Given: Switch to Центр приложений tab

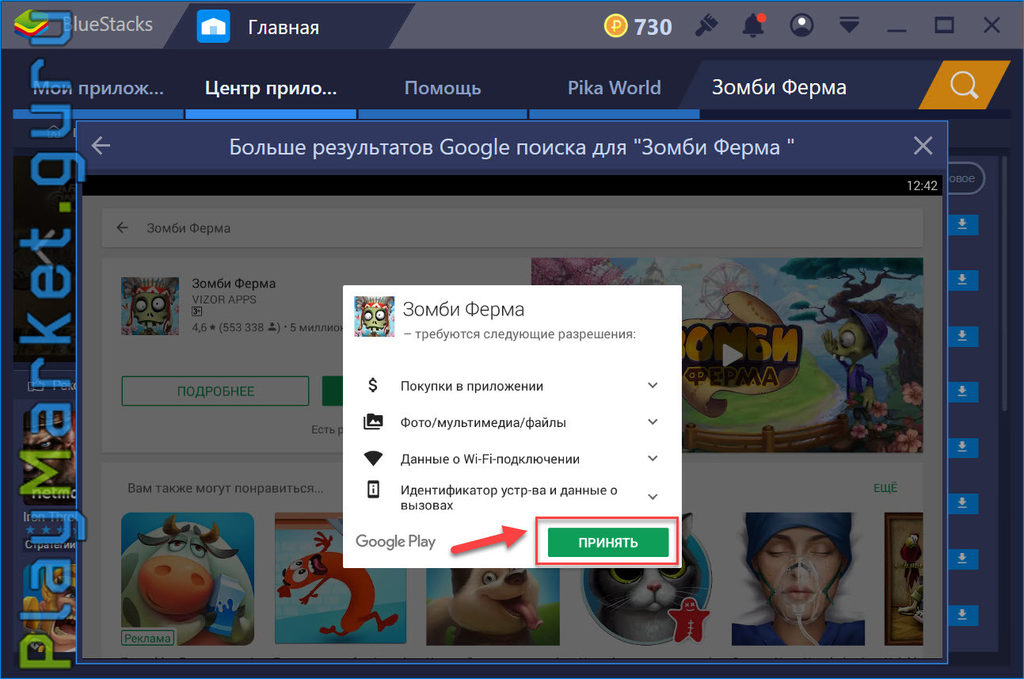Looking at the screenshot, I should click(x=271, y=88).
